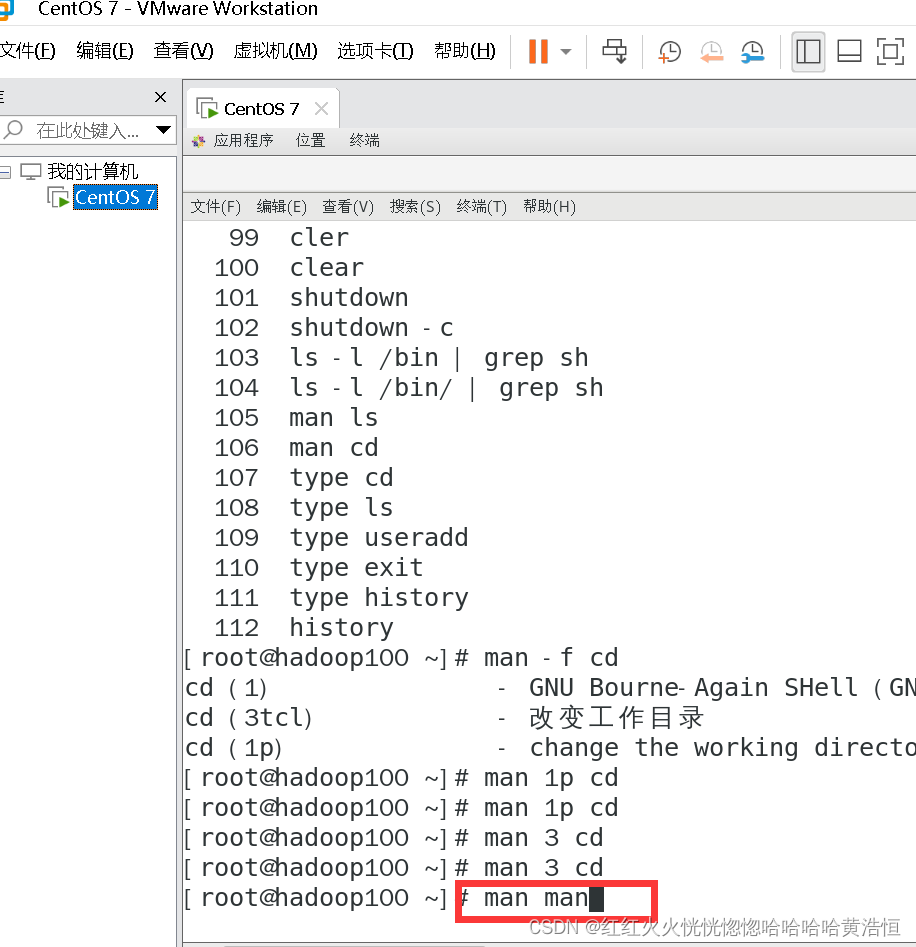The image size is (916, 947).
Task: Open the terminal 帮助(H) menu
Action: point(549,207)
